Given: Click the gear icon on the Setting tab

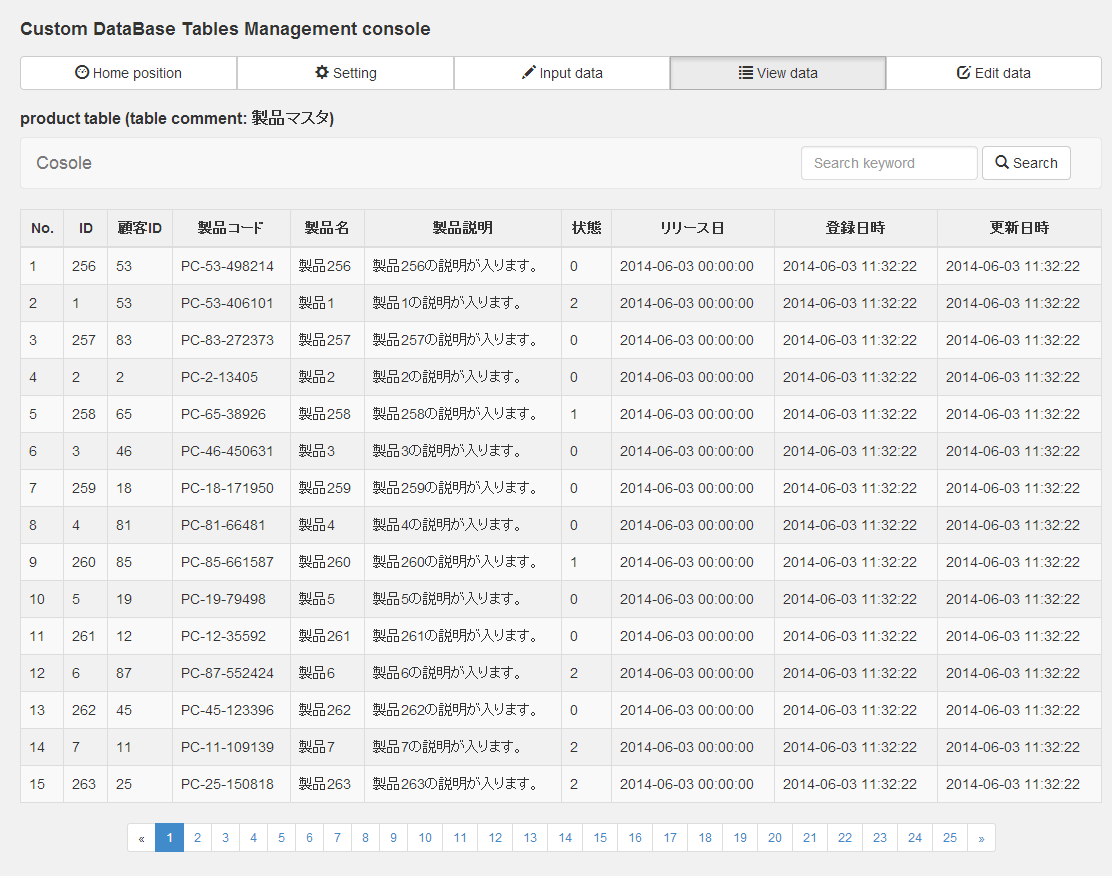Looking at the screenshot, I should [320, 72].
